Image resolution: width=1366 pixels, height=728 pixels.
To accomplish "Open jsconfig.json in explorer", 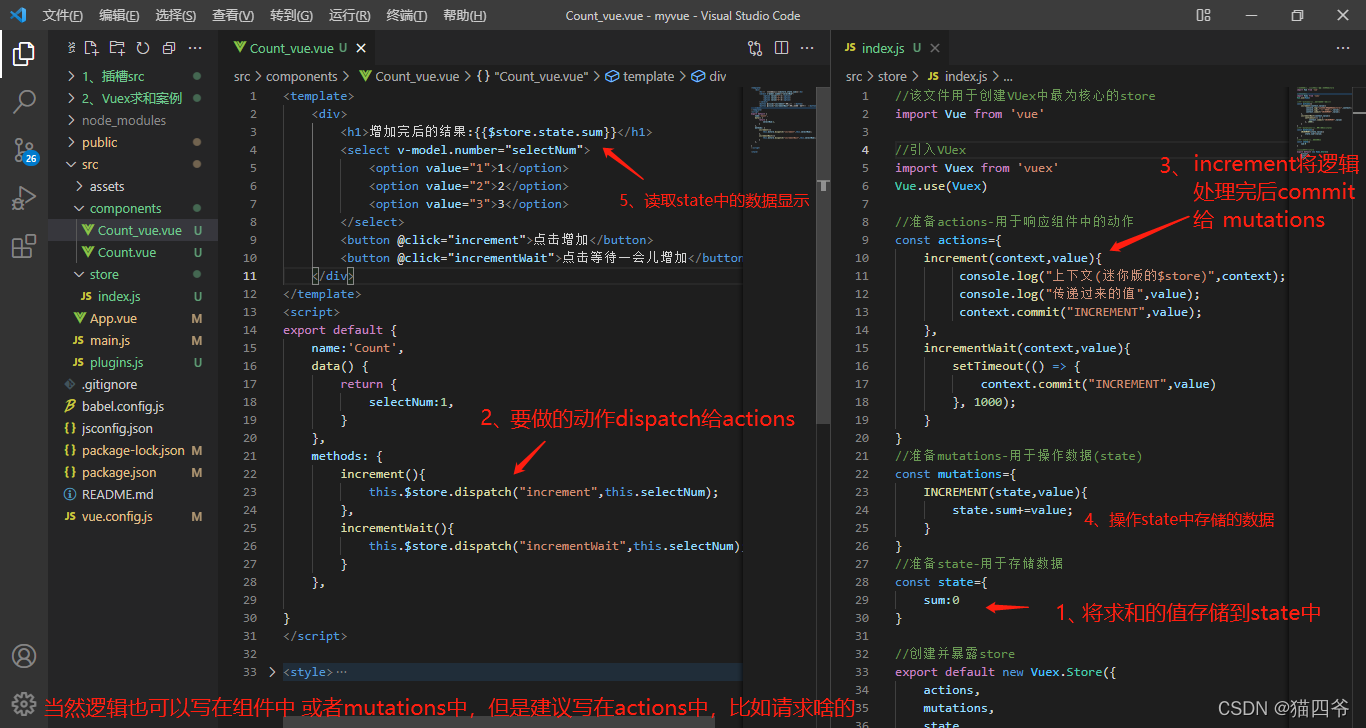I will pyautogui.click(x=133, y=428).
